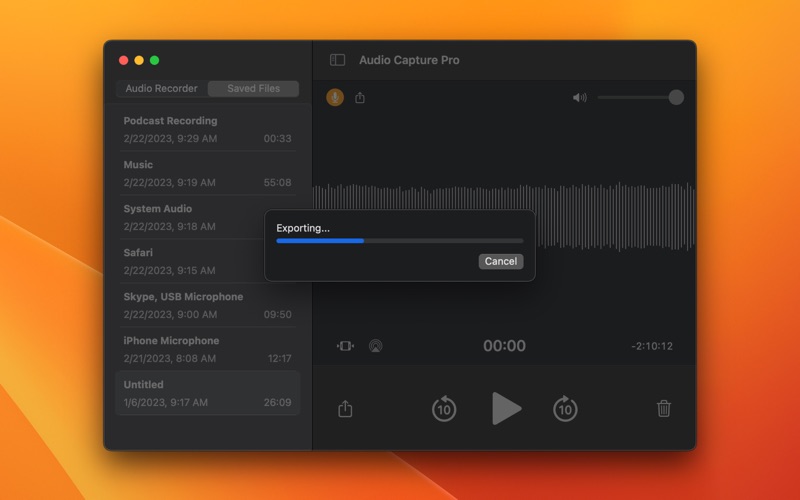
Task: Skip back 10 seconds
Action: point(444,409)
